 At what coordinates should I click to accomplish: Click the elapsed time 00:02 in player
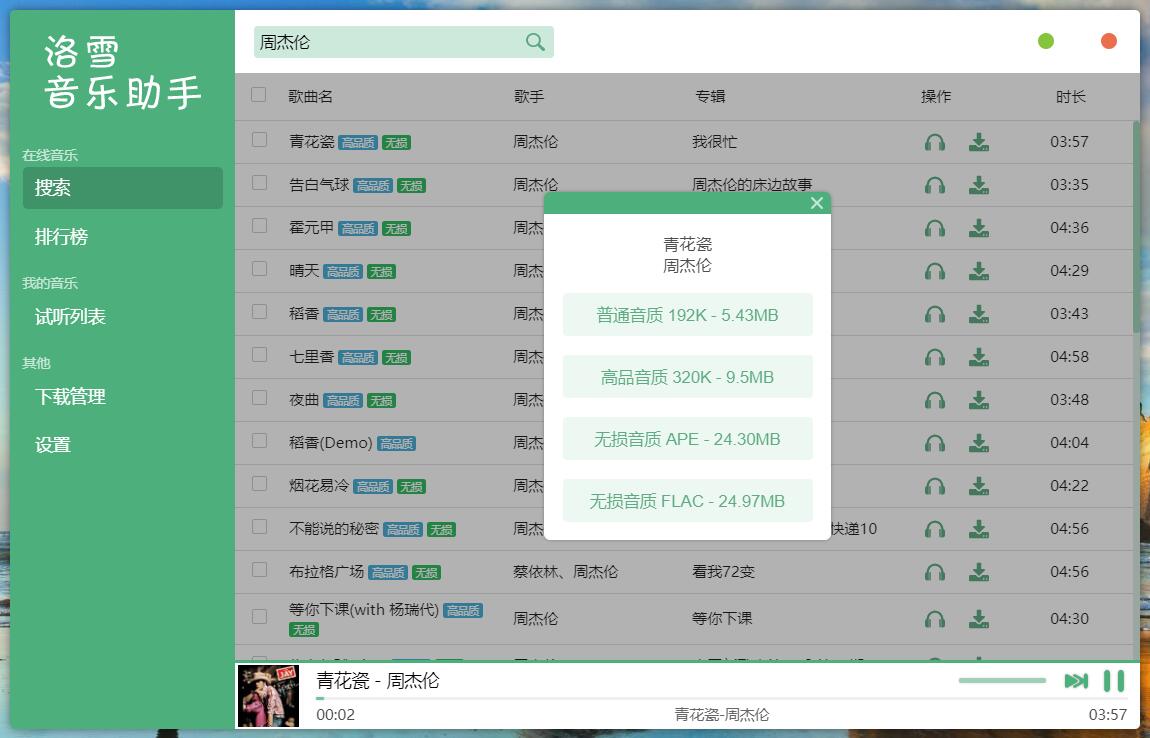(x=335, y=715)
